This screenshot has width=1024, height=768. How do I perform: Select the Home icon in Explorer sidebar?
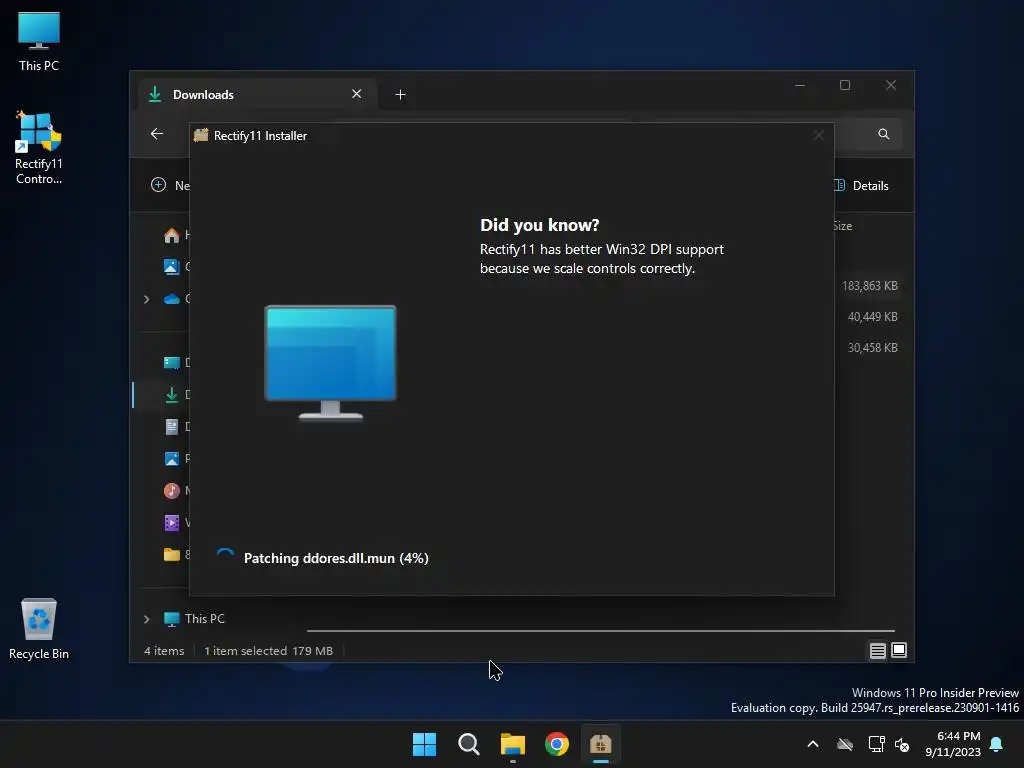[172, 235]
